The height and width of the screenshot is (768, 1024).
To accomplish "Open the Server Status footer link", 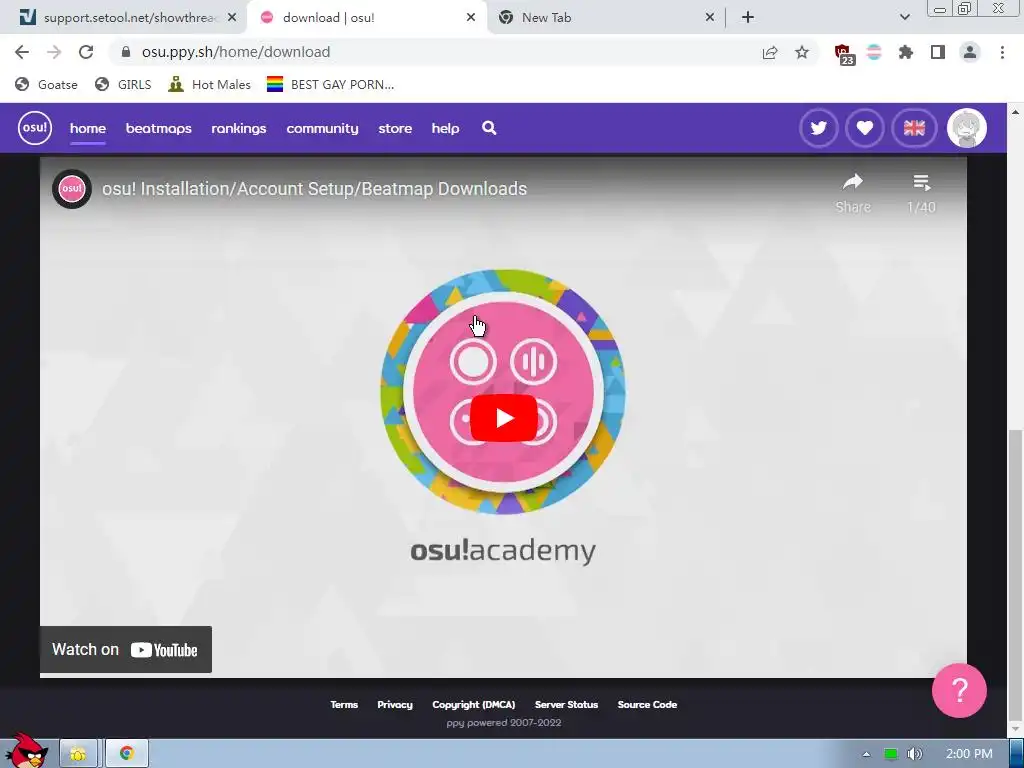I will (566, 705).
